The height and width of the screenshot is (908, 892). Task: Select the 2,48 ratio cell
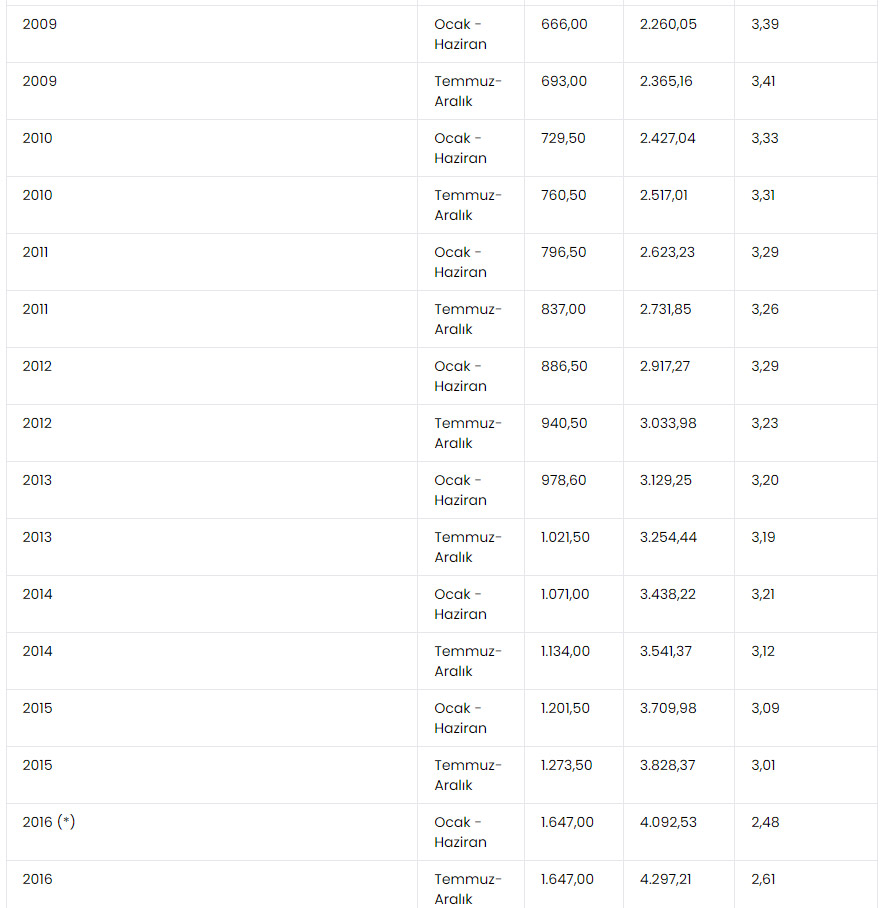(x=765, y=822)
